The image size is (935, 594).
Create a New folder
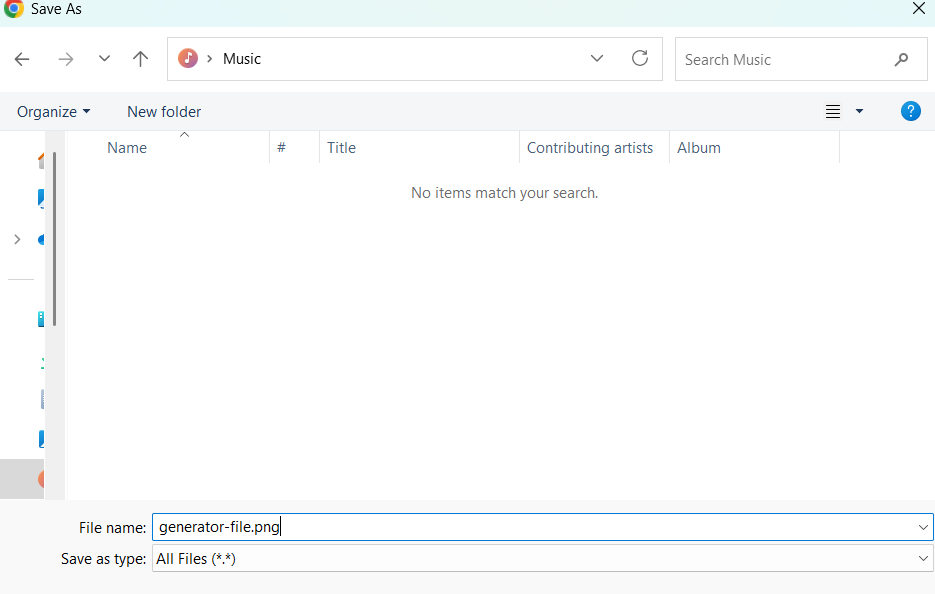(164, 112)
